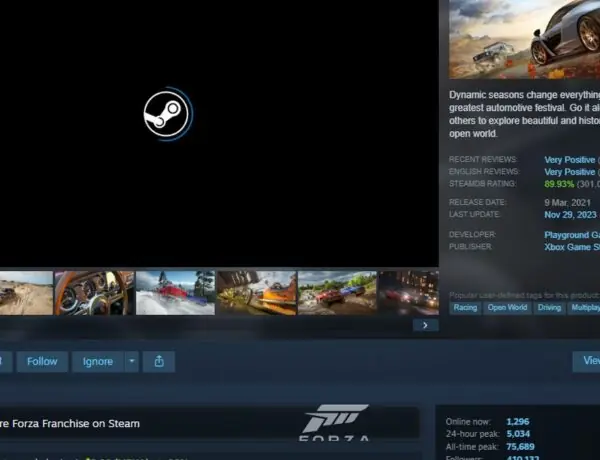Click the Ignore button
This screenshot has height=460, width=600.
pyautogui.click(x=98, y=361)
